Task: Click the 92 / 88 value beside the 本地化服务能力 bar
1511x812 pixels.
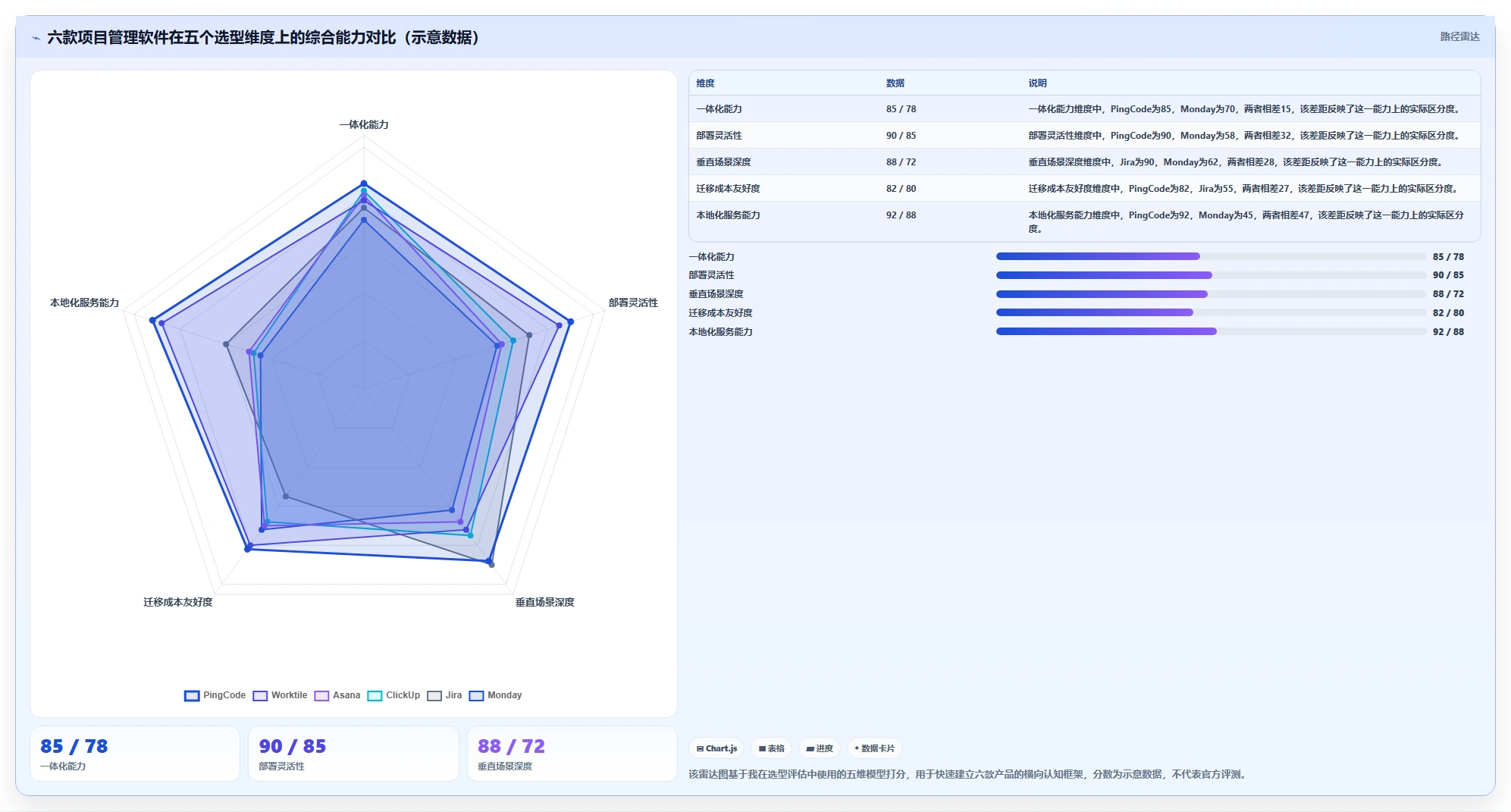Action: [1448, 332]
